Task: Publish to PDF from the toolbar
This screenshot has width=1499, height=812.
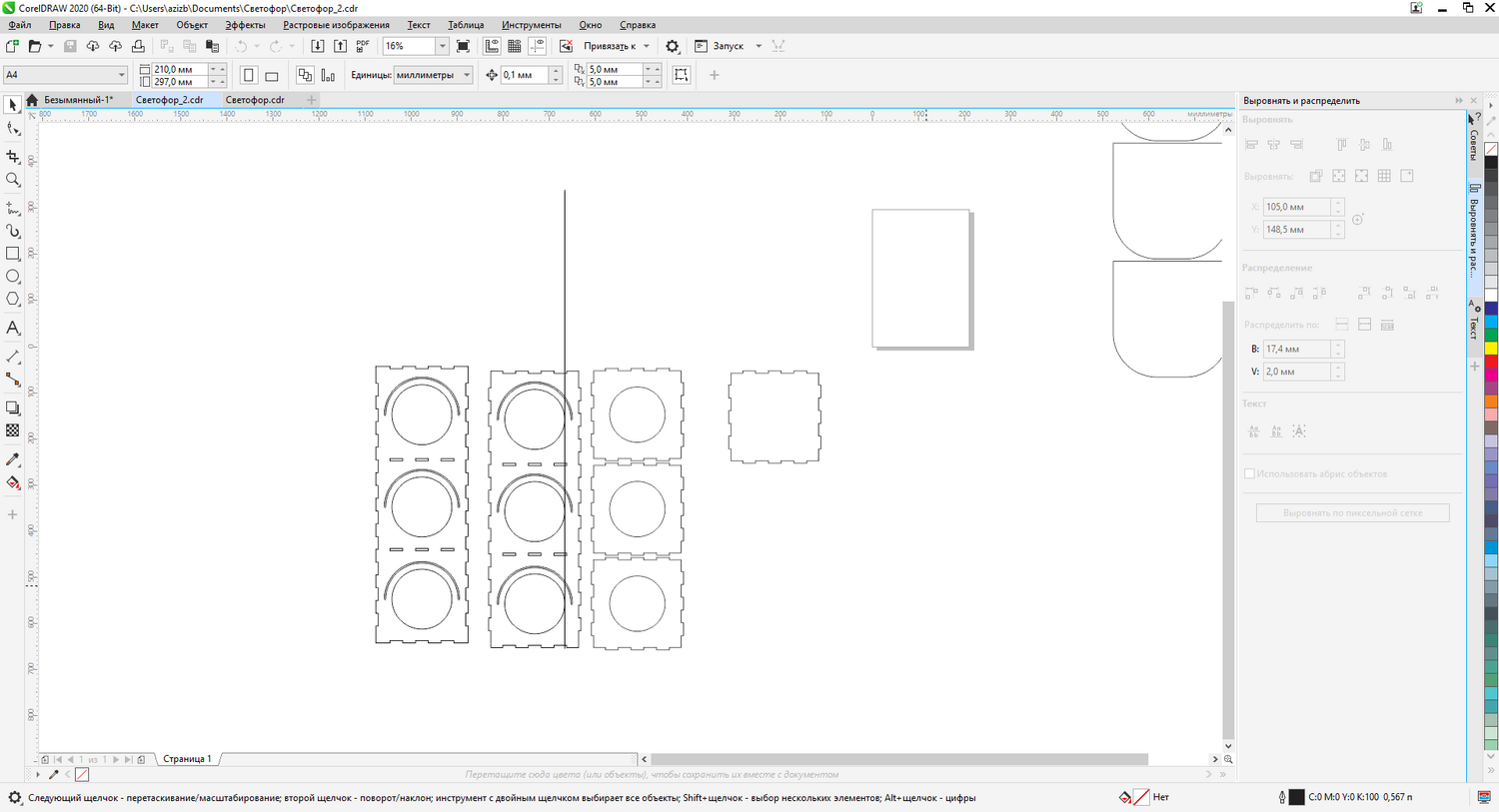Action: (x=363, y=46)
